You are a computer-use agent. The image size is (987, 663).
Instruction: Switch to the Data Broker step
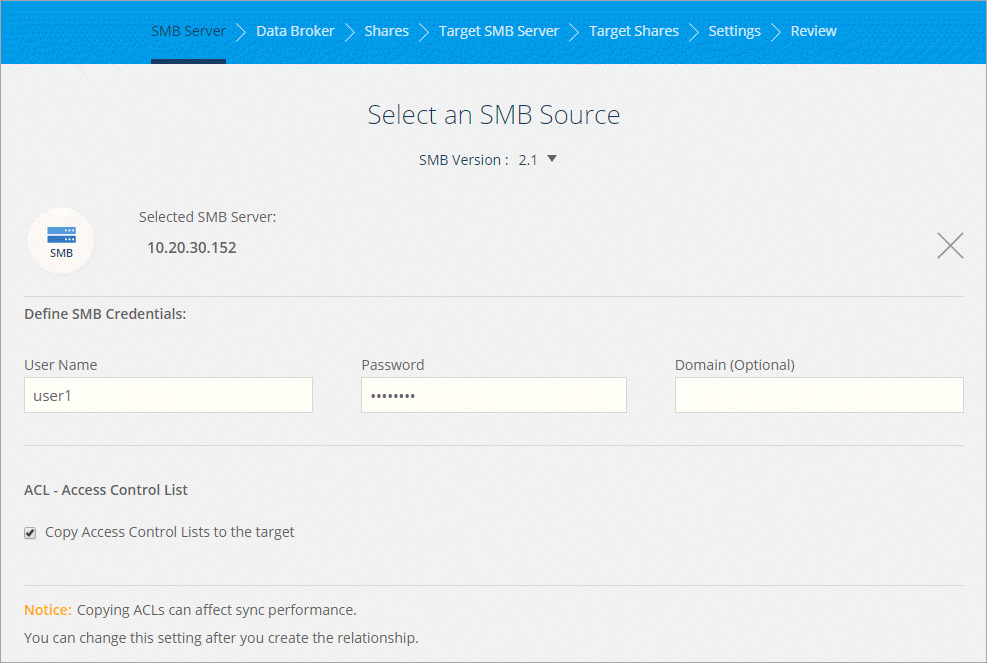click(295, 31)
